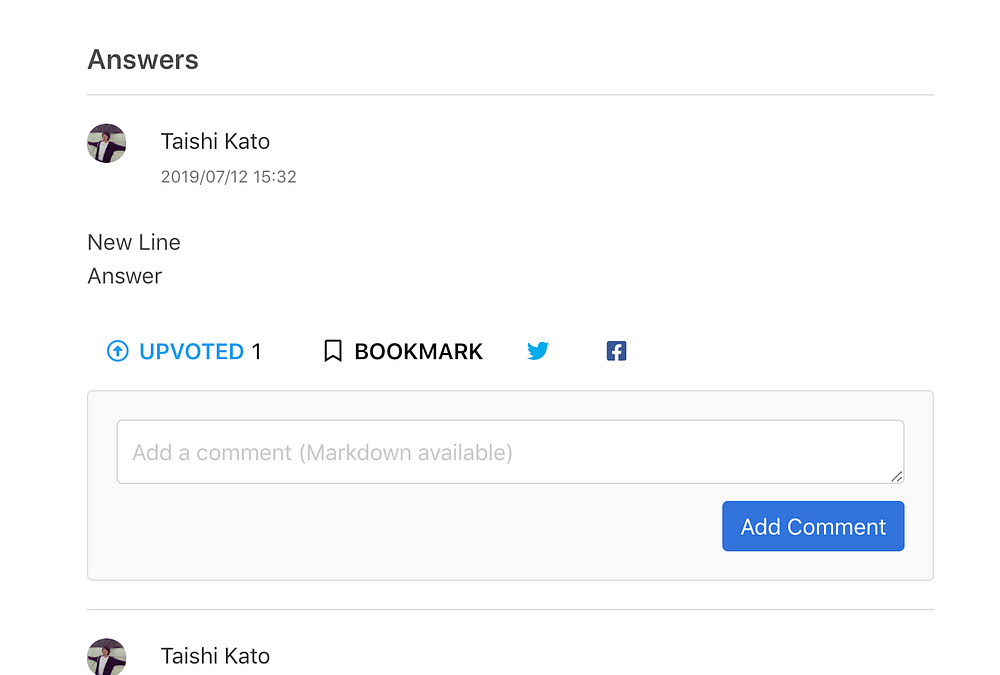The width and height of the screenshot is (1000, 675).
Task: Click the first Taishi Kato avatar
Action: pos(107,144)
